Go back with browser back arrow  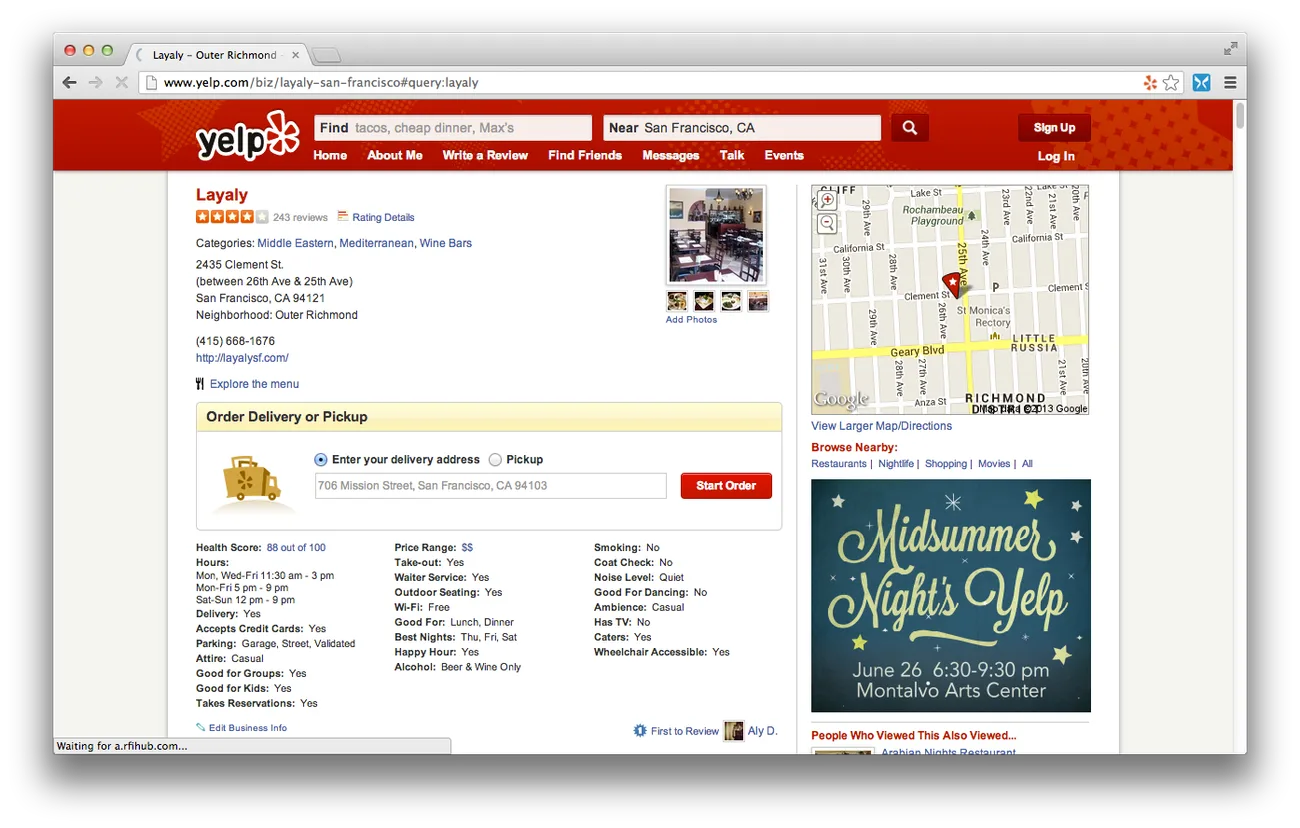coord(69,82)
